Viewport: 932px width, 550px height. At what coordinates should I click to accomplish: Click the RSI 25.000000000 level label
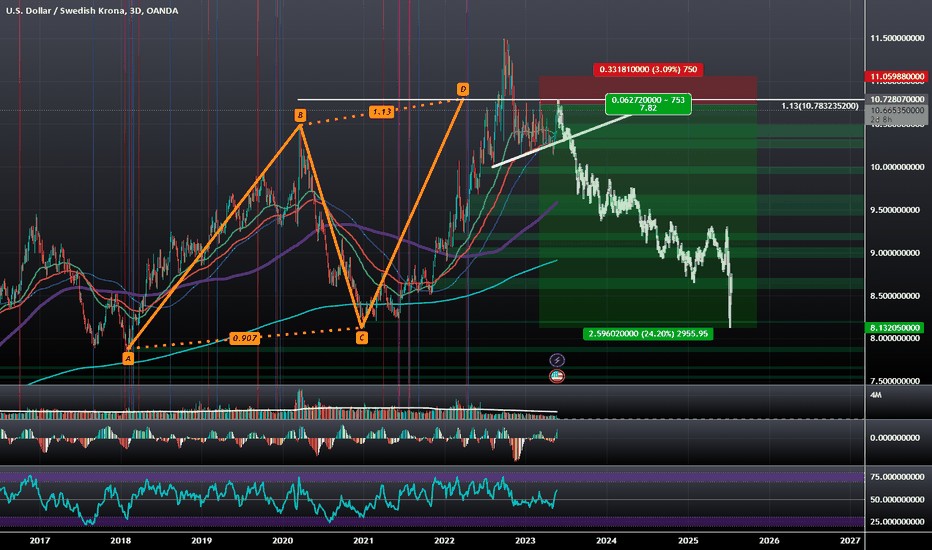tap(897, 522)
